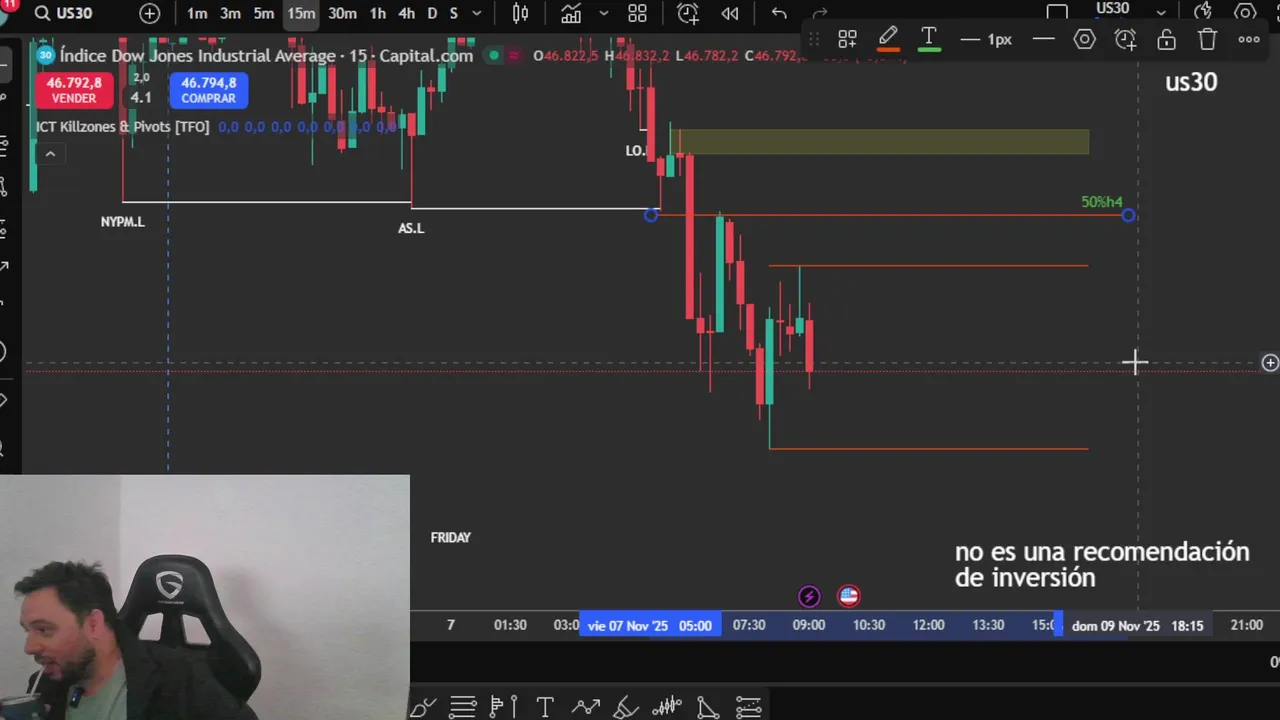Grab the floating toolbar drag handle
This screenshot has height=720, width=1280.
click(814, 39)
